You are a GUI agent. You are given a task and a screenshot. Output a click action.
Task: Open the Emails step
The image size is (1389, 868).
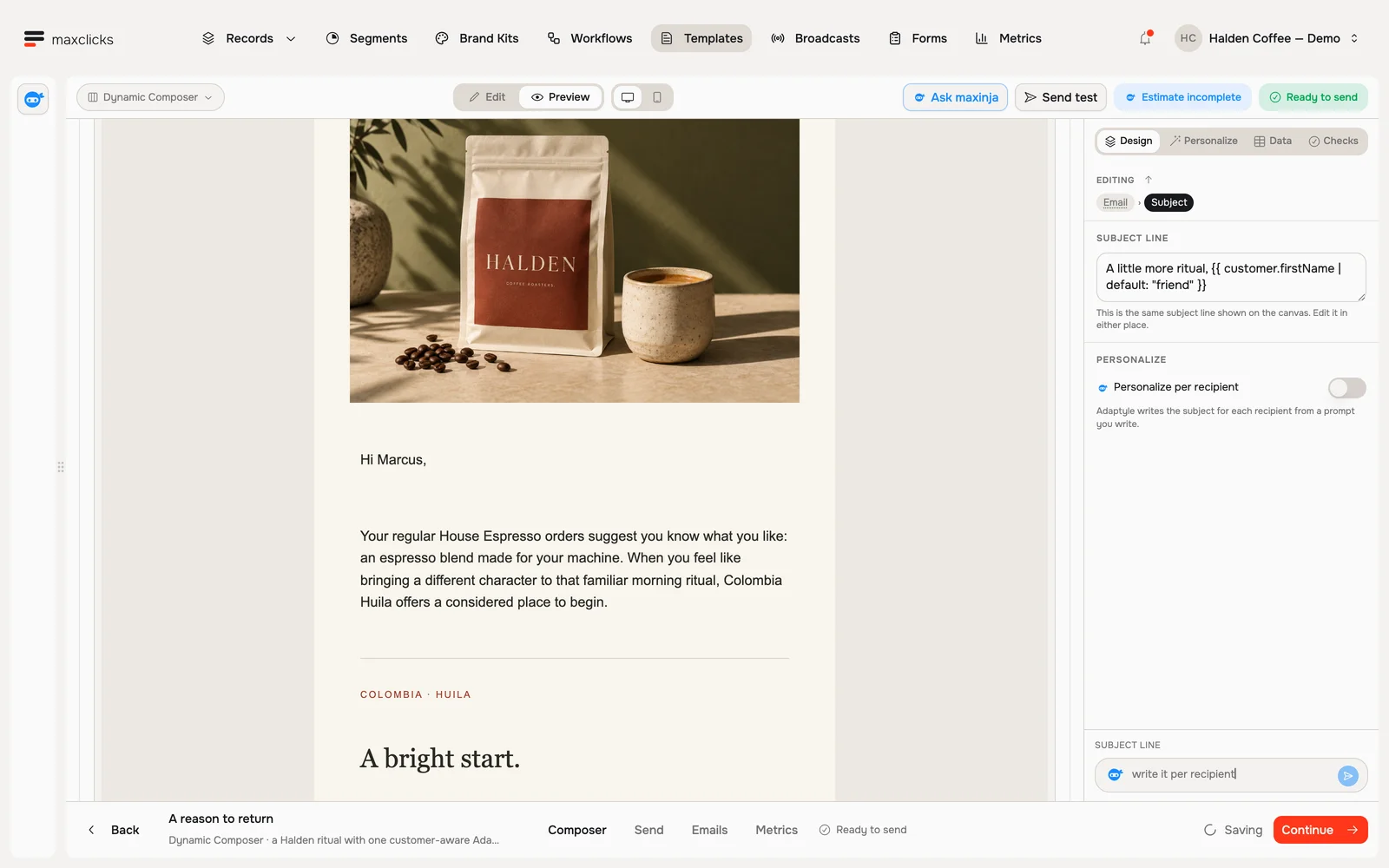point(709,830)
